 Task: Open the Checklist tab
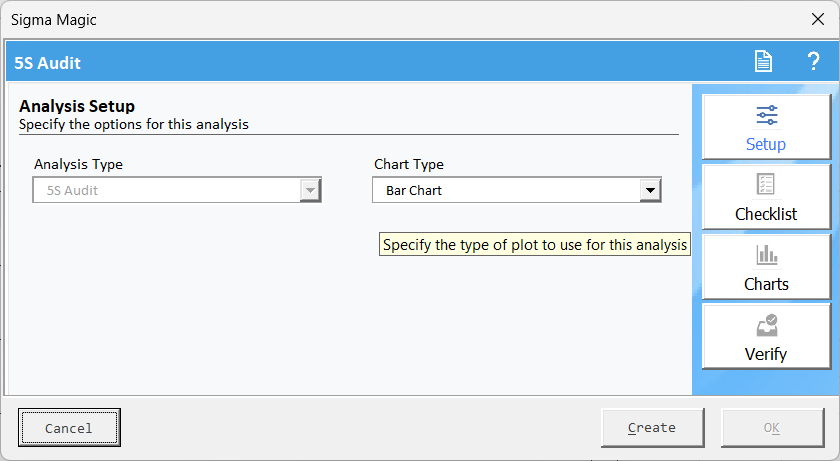[766, 197]
